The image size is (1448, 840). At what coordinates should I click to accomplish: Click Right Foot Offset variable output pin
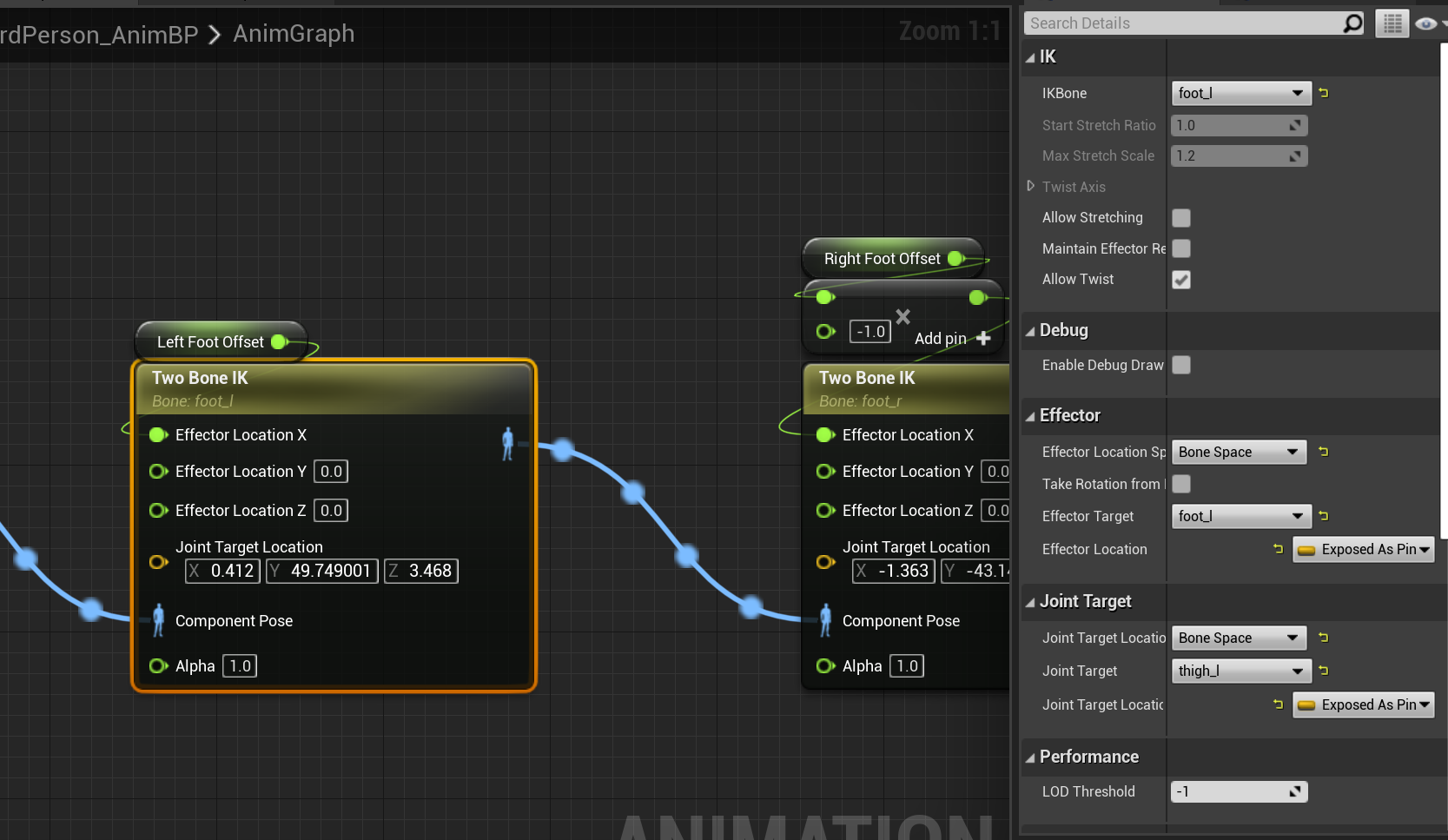(956, 258)
